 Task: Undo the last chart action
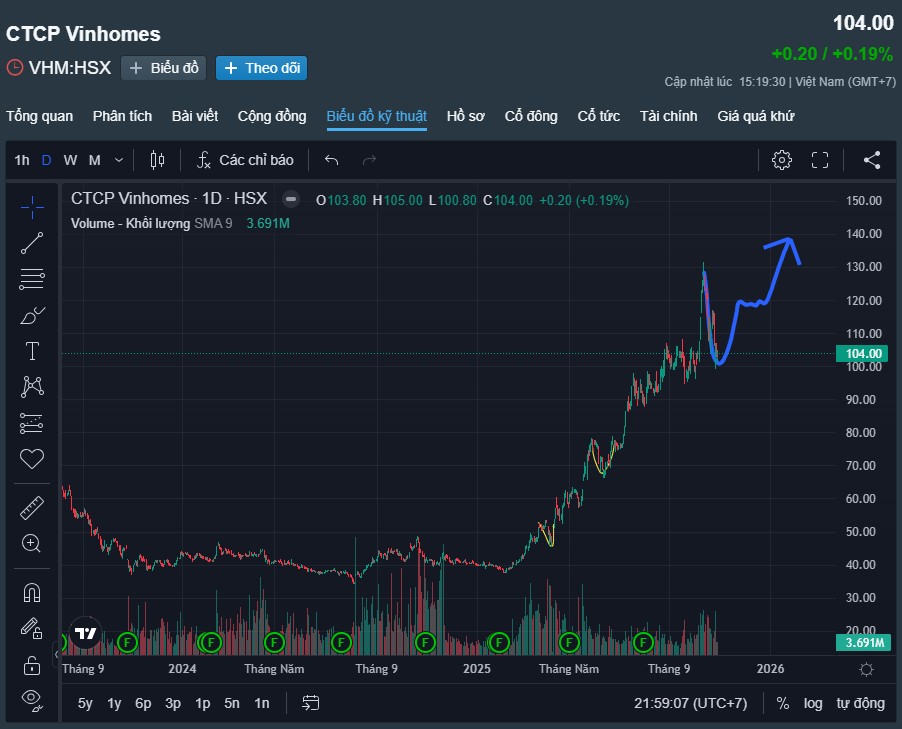point(331,160)
